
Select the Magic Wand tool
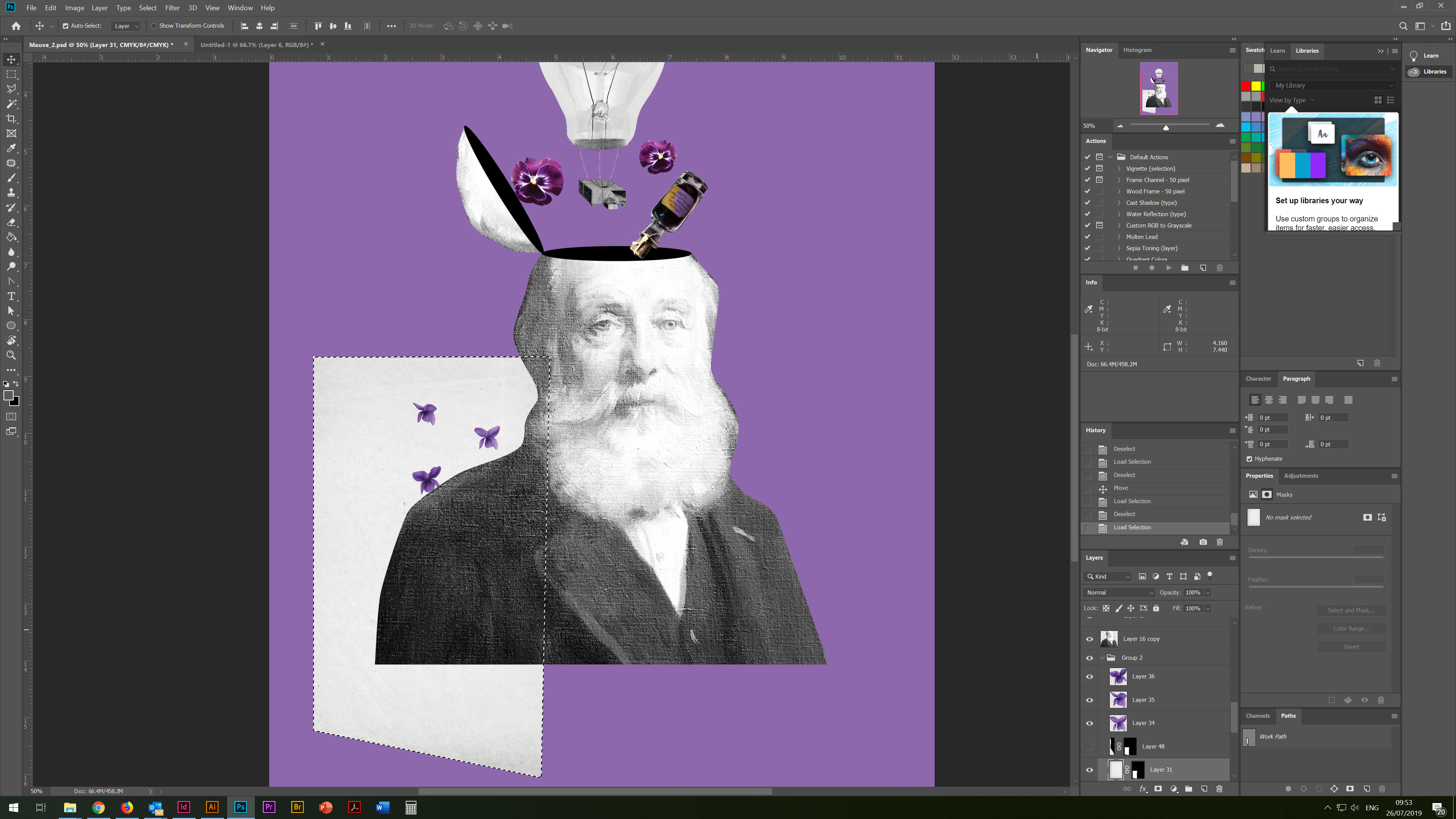(x=11, y=104)
